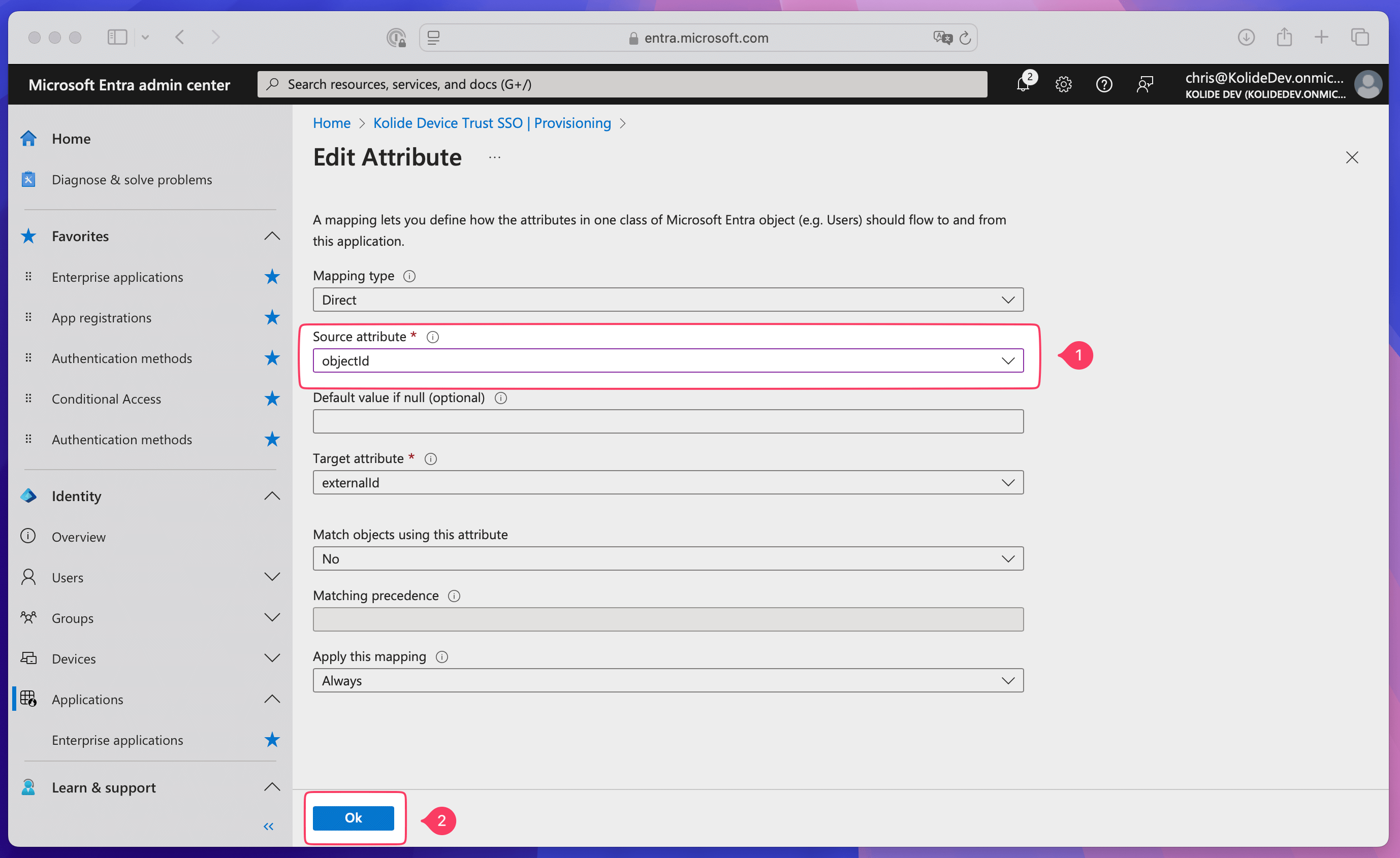Toggle the Conditional Access favorite star
The height and width of the screenshot is (858, 1400).
pos(272,399)
